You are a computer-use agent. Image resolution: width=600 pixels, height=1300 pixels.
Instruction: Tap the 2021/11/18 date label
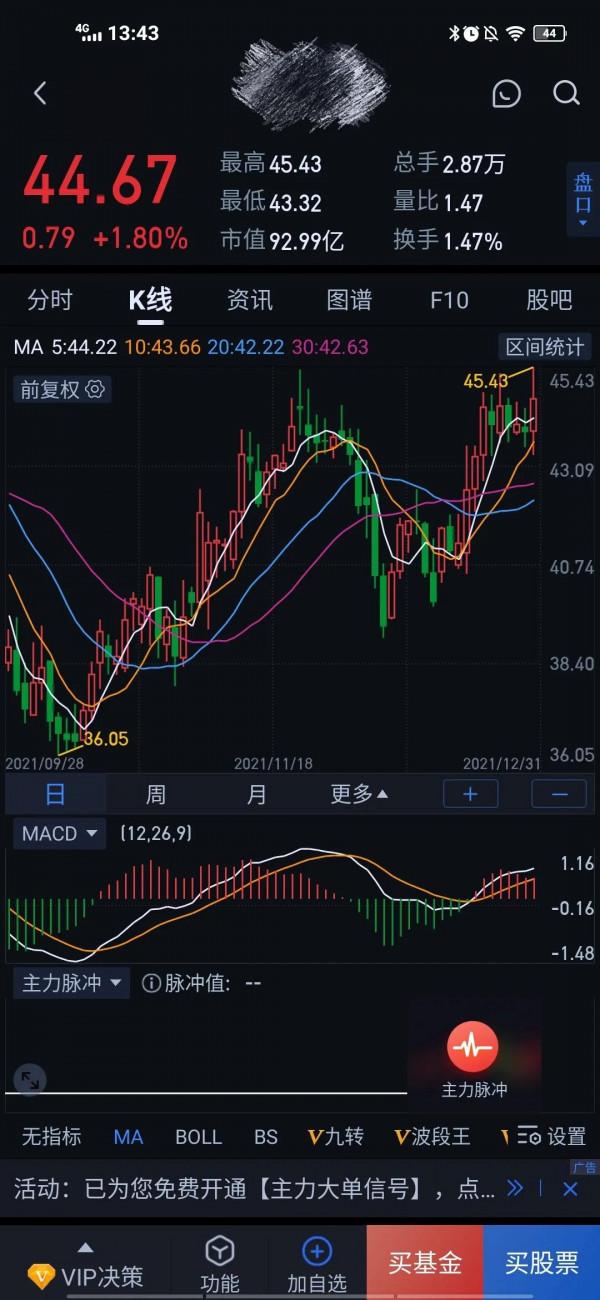(273, 763)
